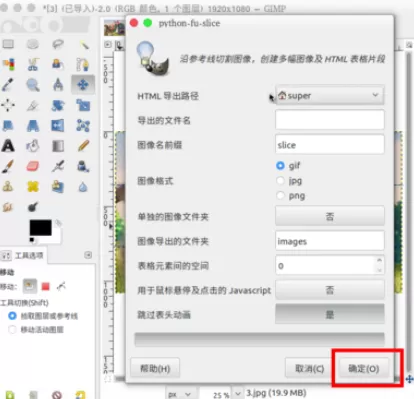The image size is (414, 399).
Task: Select the Move tool in toolbox
Action: point(83,85)
